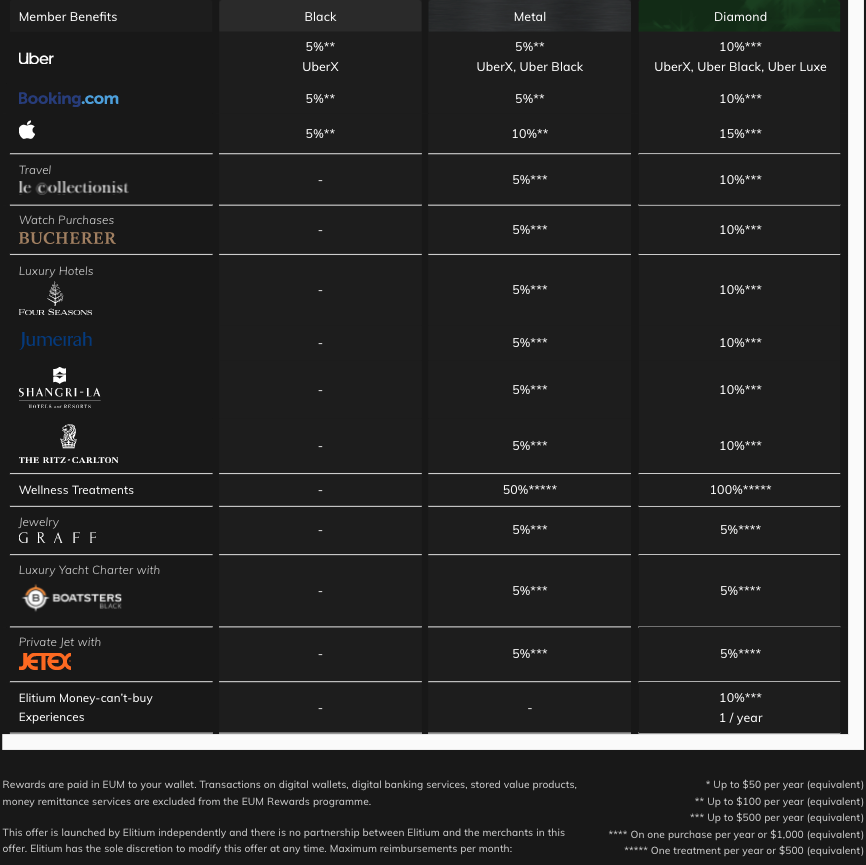Select the Jumeirah logo
This screenshot has width=866, height=865.
tap(56, 340)
